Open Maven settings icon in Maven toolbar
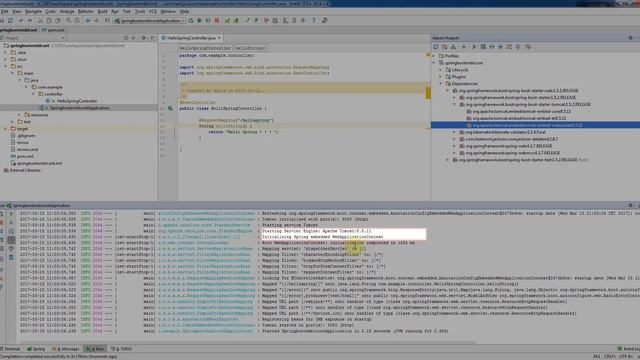 (x=528, y=47)
